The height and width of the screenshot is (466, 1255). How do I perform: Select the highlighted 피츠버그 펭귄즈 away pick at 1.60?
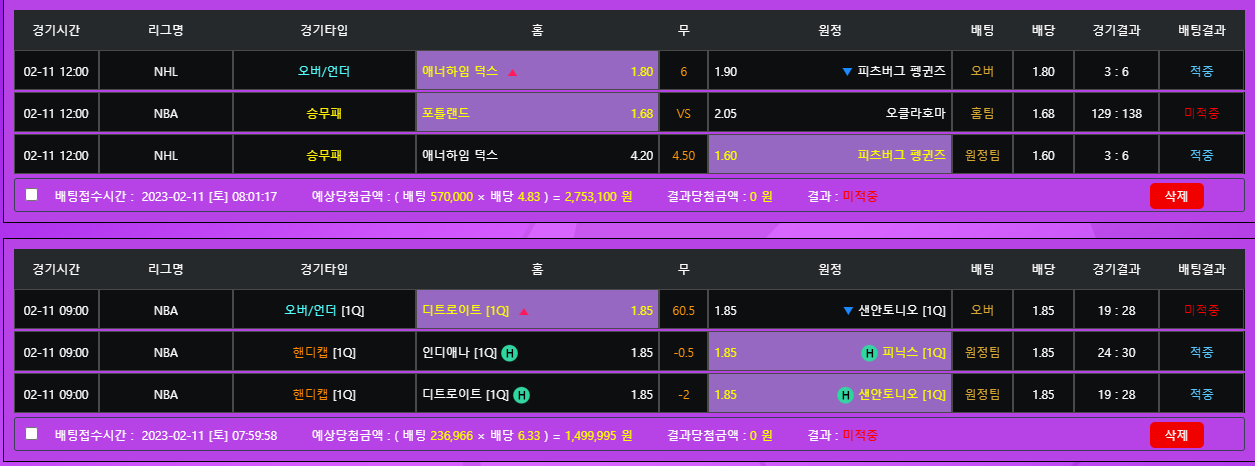click(829, 155)
